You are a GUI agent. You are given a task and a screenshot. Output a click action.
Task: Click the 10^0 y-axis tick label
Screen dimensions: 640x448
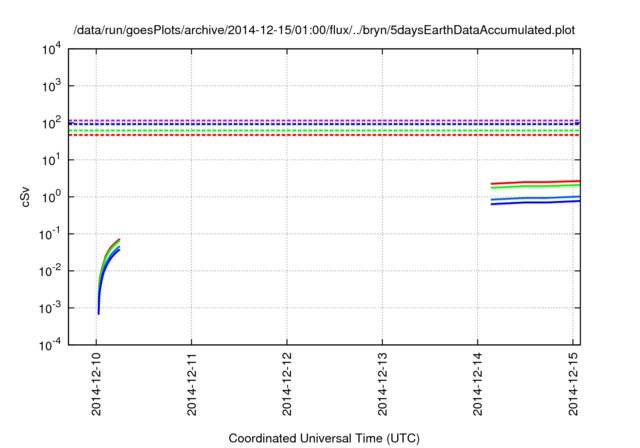[x=51, y=197]
